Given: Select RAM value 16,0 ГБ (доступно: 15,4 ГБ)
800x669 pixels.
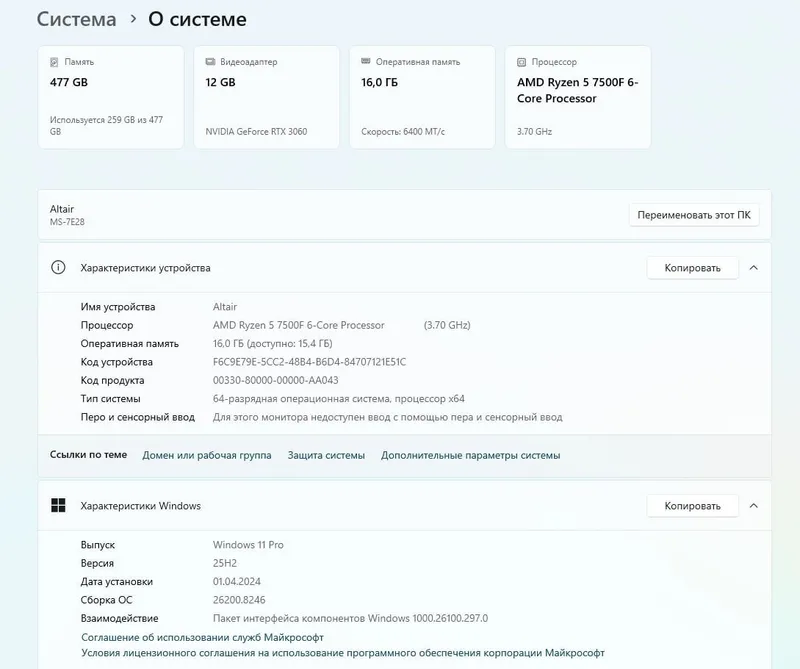Looking at the screenshot, I should point(272,343).
